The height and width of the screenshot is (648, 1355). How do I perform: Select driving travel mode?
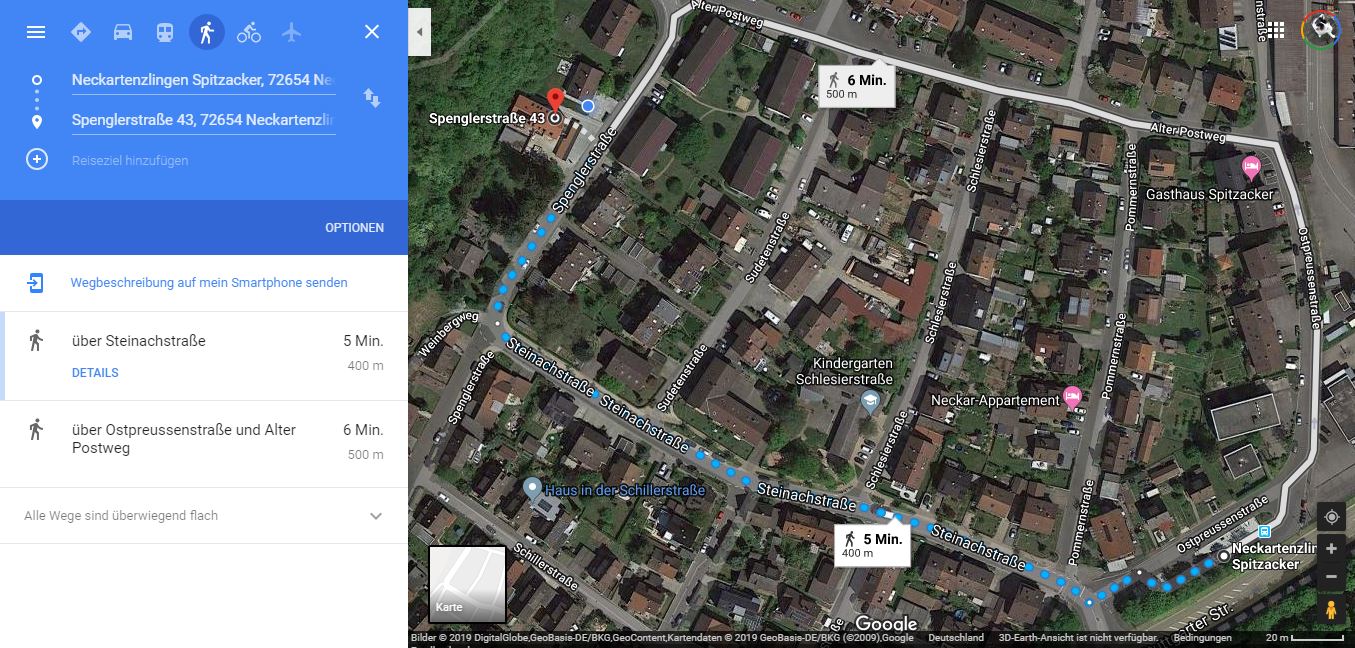[x=123, y=32]
